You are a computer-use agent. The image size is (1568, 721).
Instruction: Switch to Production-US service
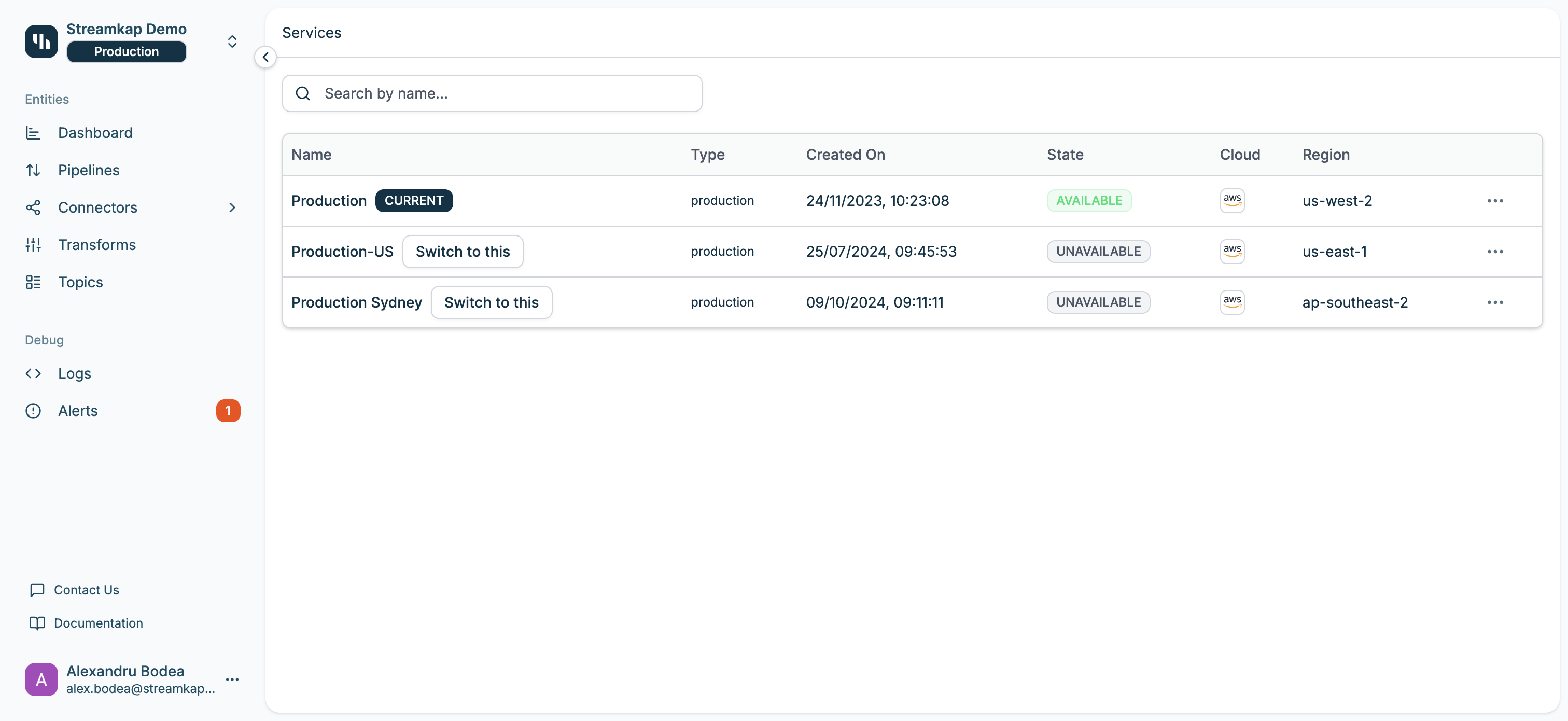[x=462, y=252]
